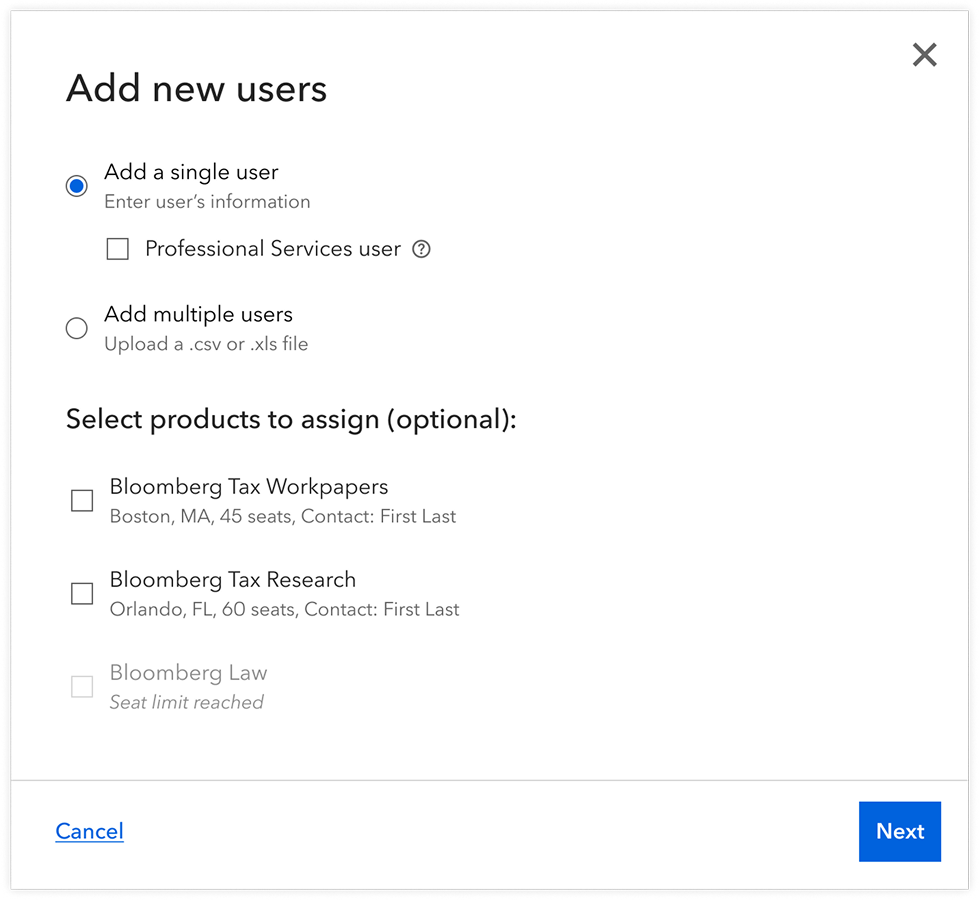Image resolution: width=980 pixels, height=900 pixels.
Task: Click the grayed-out Bloomberg Law label
Action: coord(188,673)
